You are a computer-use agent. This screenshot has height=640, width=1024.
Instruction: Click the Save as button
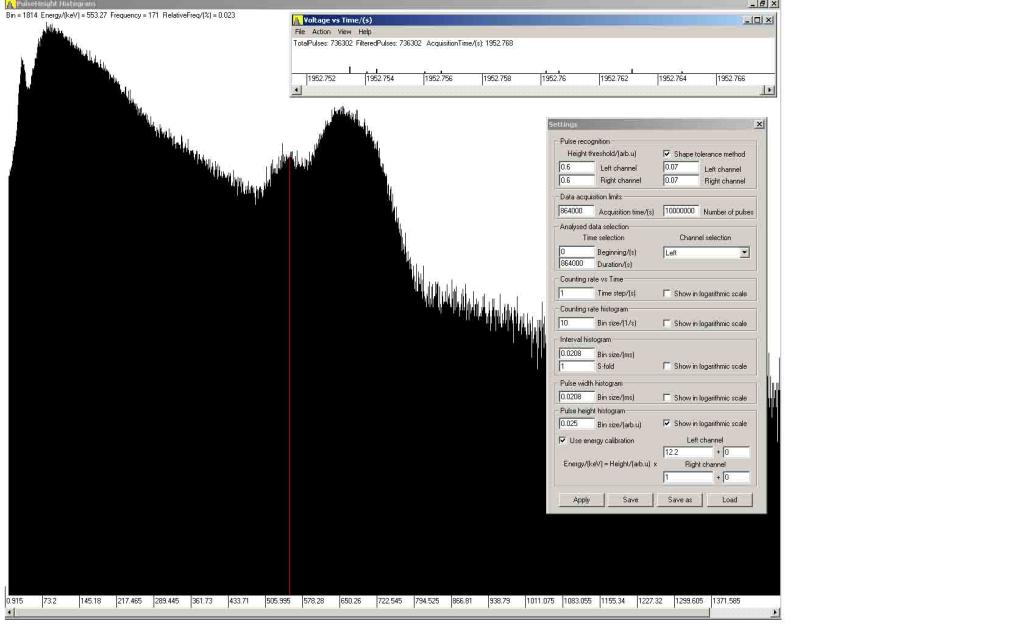tap(680, 500)
